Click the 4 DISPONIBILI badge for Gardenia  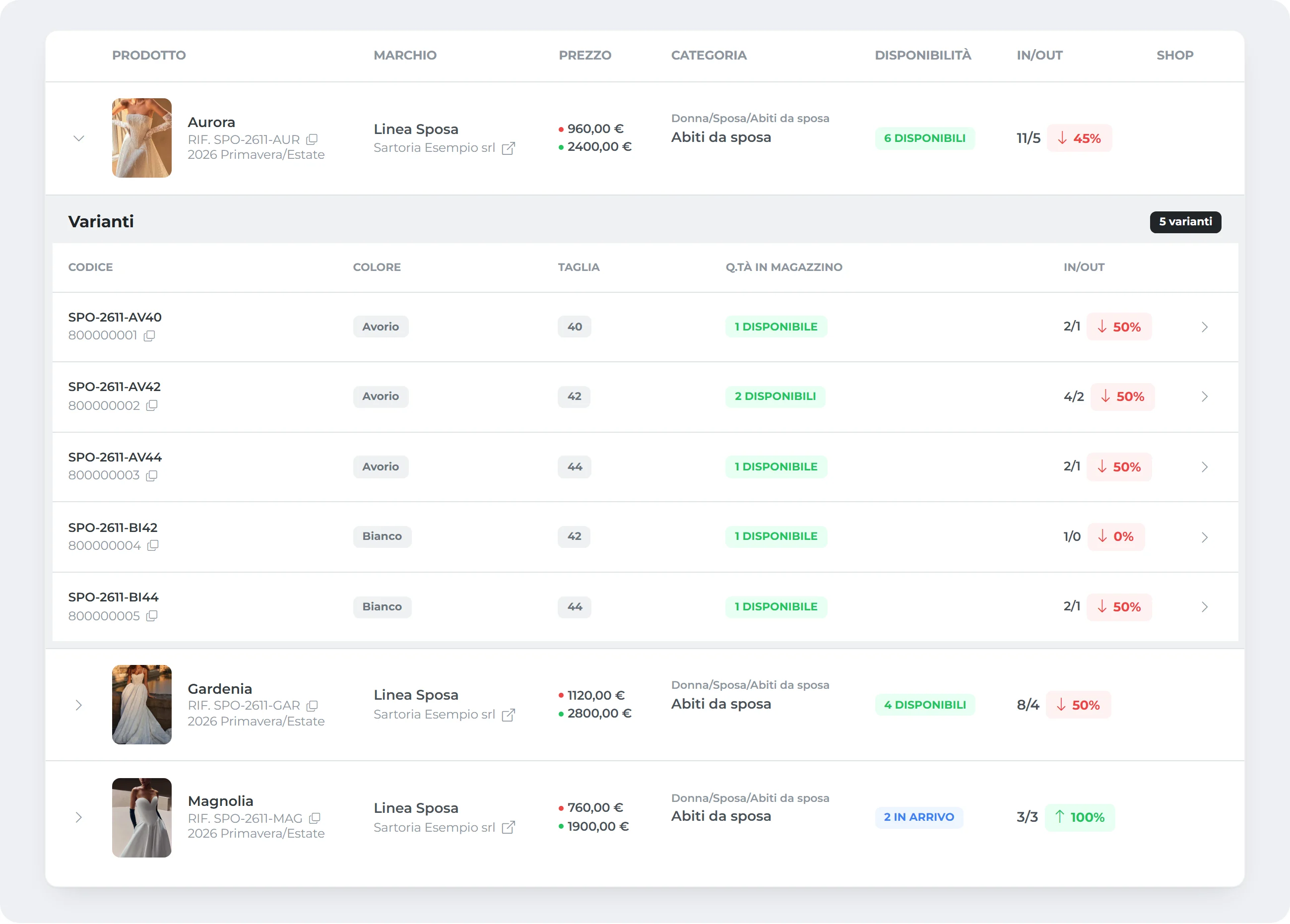click(924, 705)
